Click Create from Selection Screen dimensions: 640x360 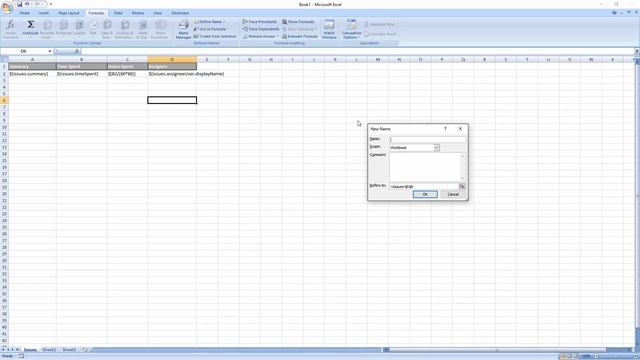pos(215,36)
